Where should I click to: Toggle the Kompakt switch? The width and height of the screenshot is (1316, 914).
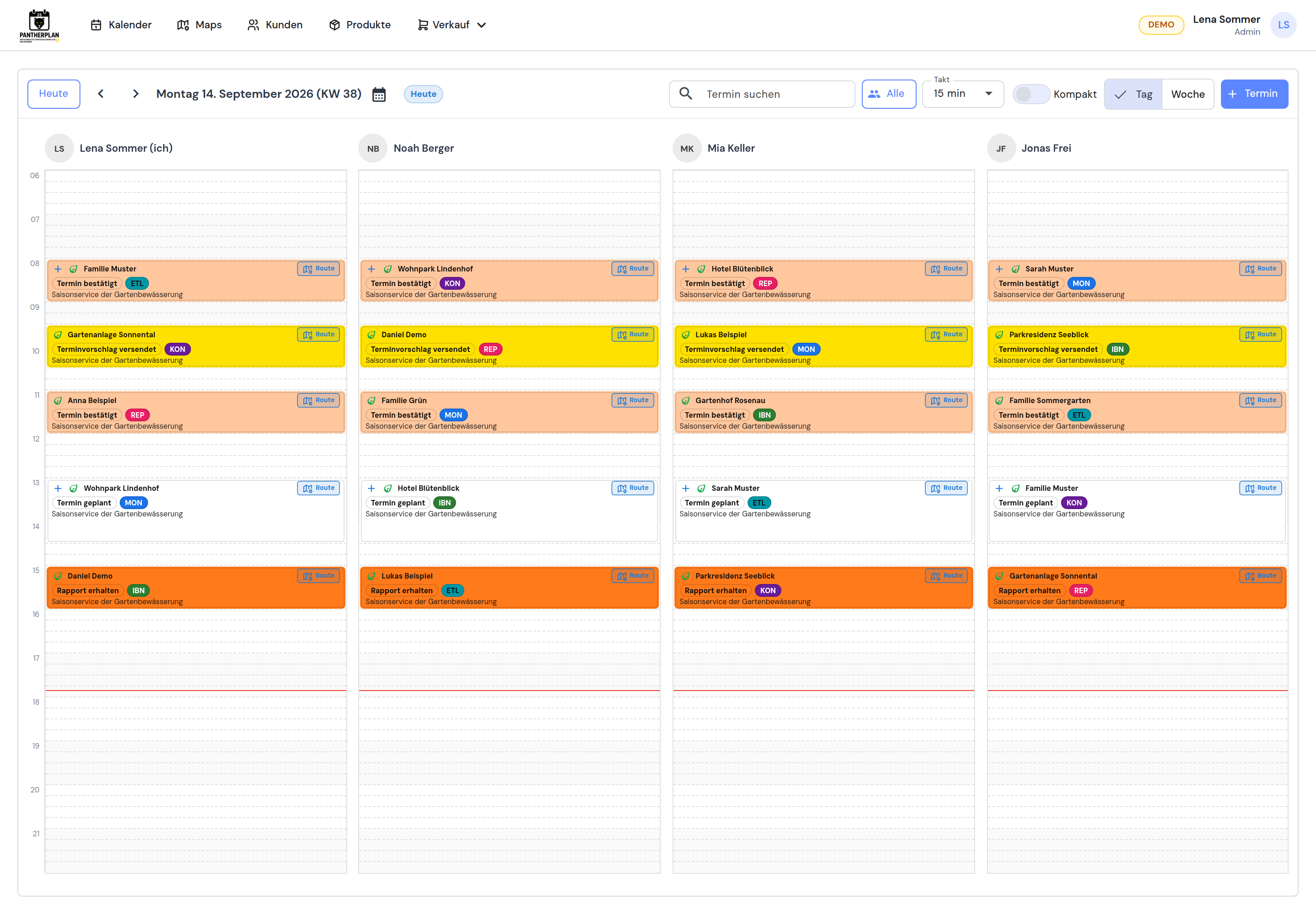pos(1031,94)
